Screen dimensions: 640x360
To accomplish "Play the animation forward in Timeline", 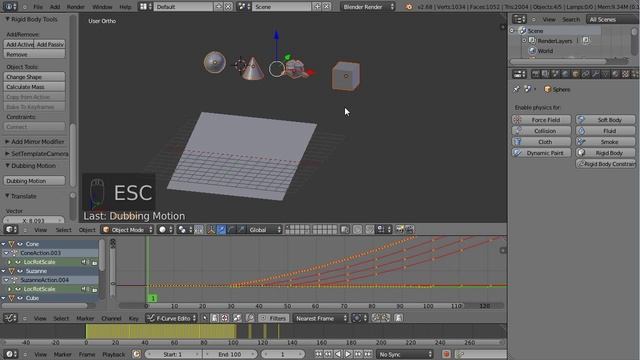I will pyautogui.click(x=348, y=354).
